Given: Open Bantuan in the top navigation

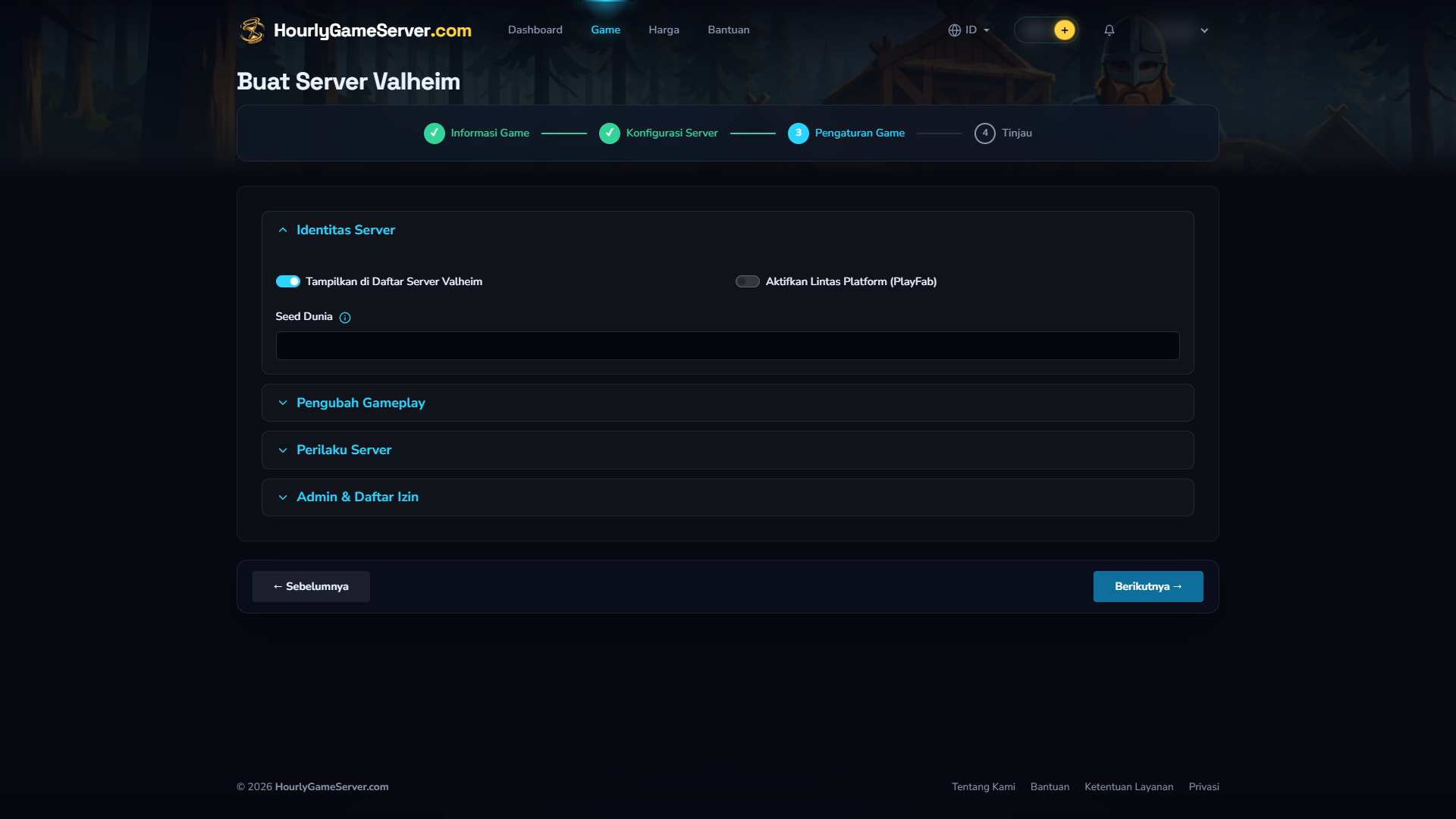Looking at the screenshot, I should [729, 30].
